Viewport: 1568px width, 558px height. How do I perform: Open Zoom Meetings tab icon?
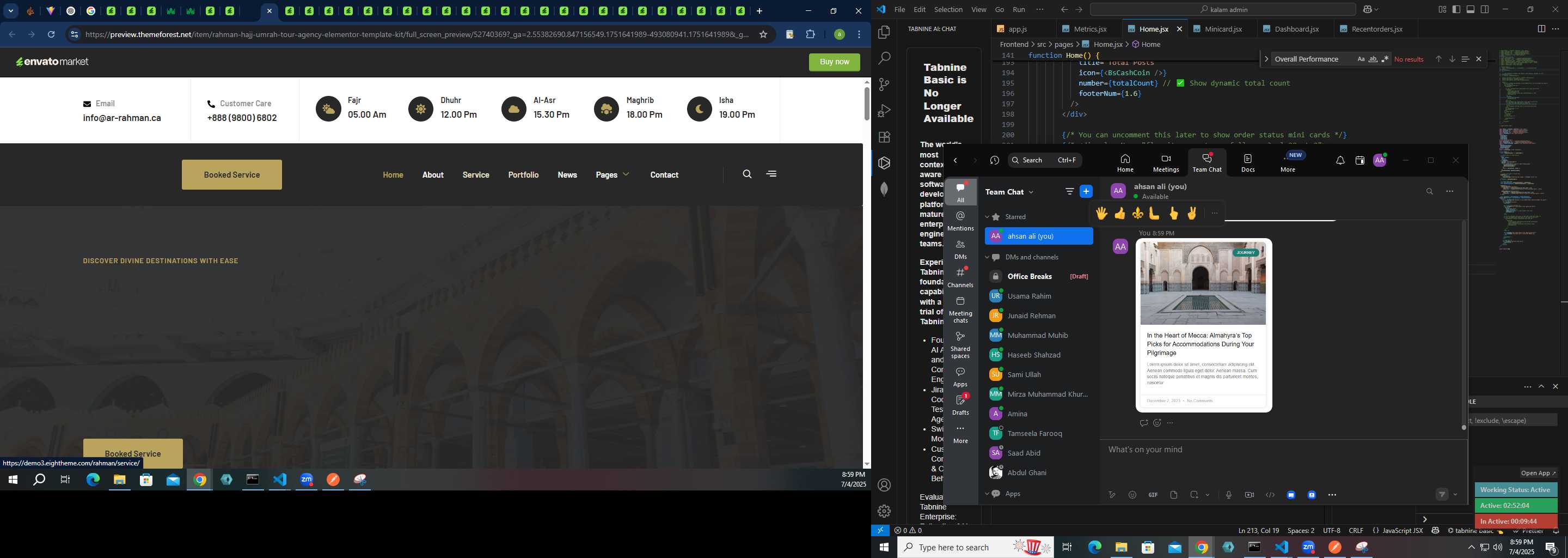tap(1166, 163)
